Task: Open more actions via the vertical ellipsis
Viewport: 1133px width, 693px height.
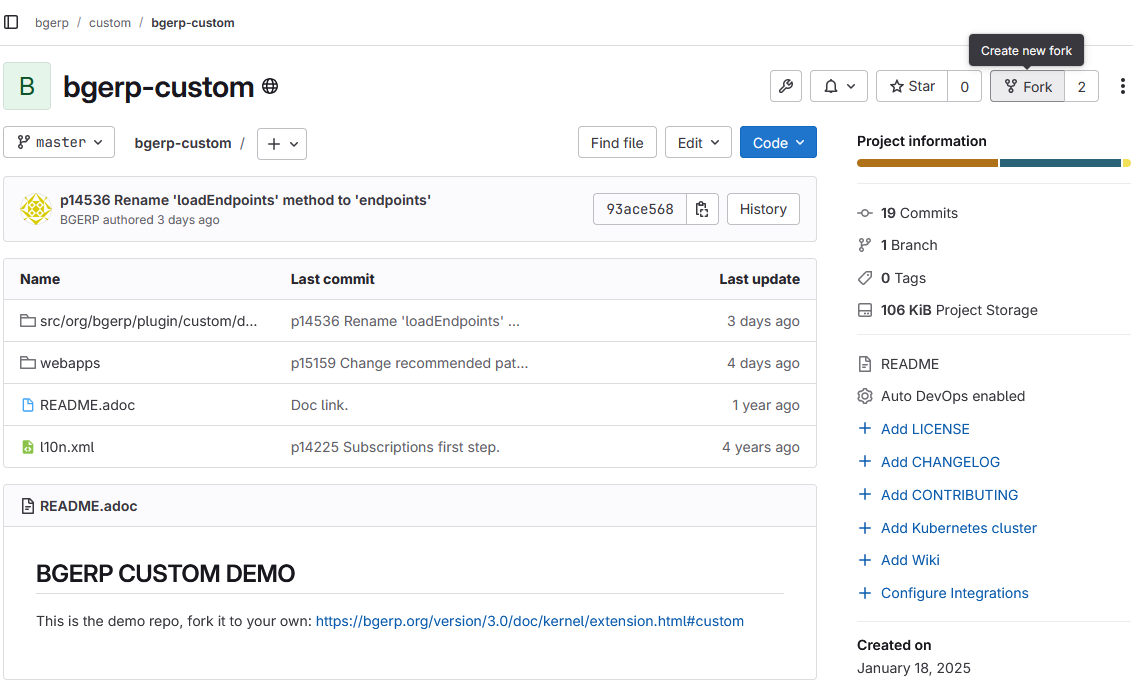Action: pos(1122,86)
